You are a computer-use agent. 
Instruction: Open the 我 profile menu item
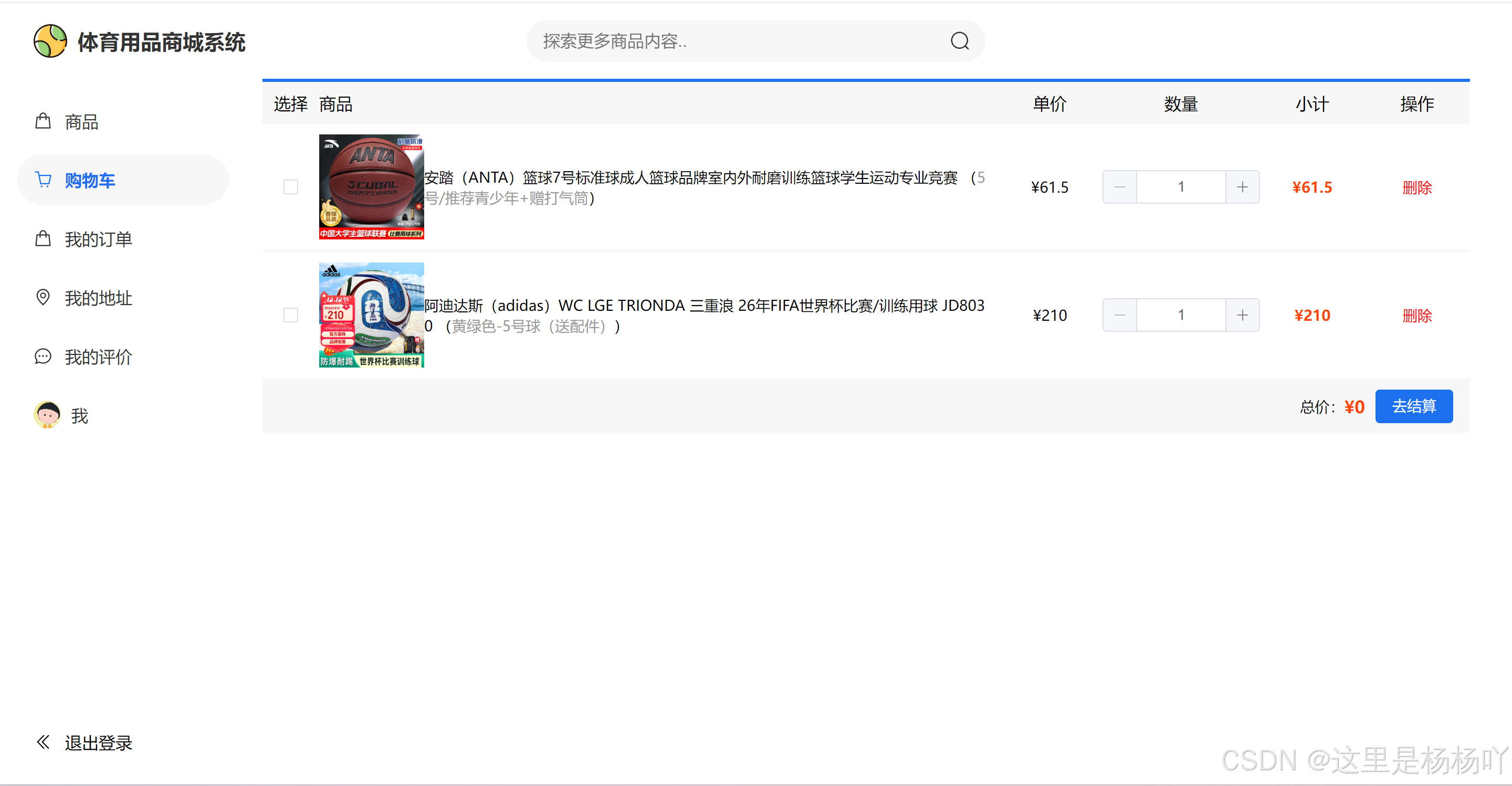(x=123, y=416)
